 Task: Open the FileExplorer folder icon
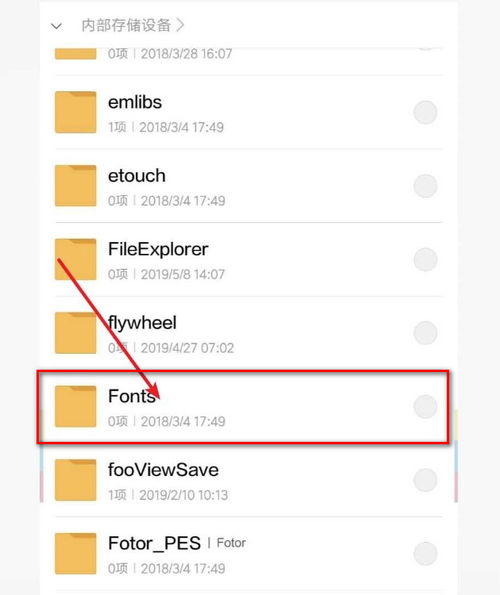75,259
